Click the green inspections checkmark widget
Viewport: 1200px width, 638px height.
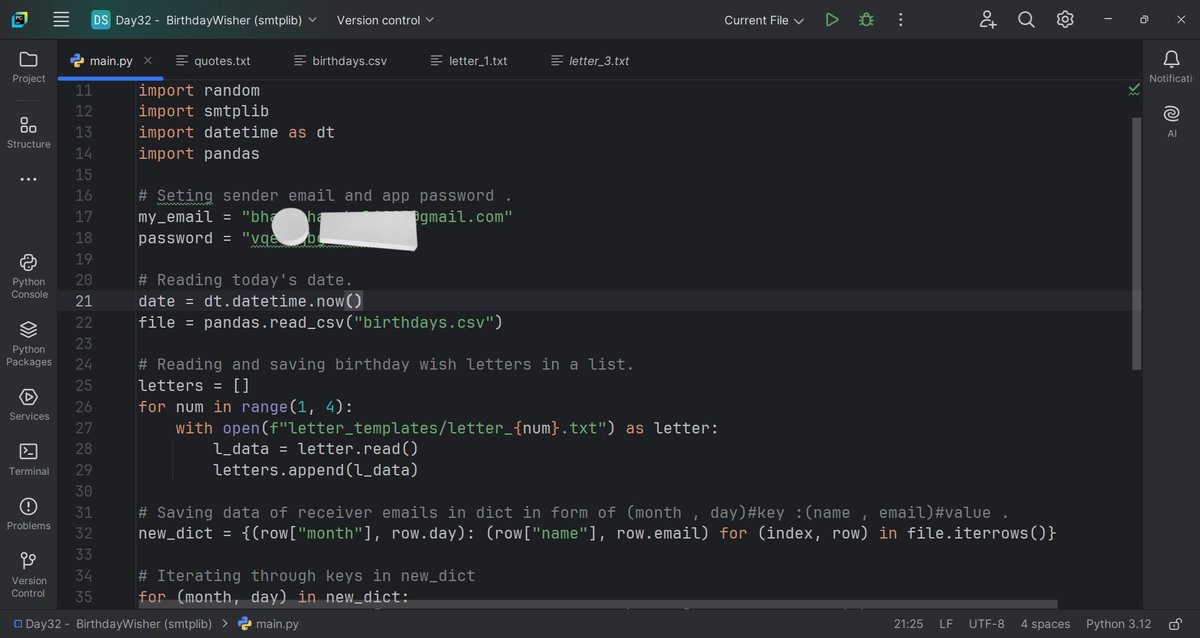pyautogui.click(x=1133, y=89)
